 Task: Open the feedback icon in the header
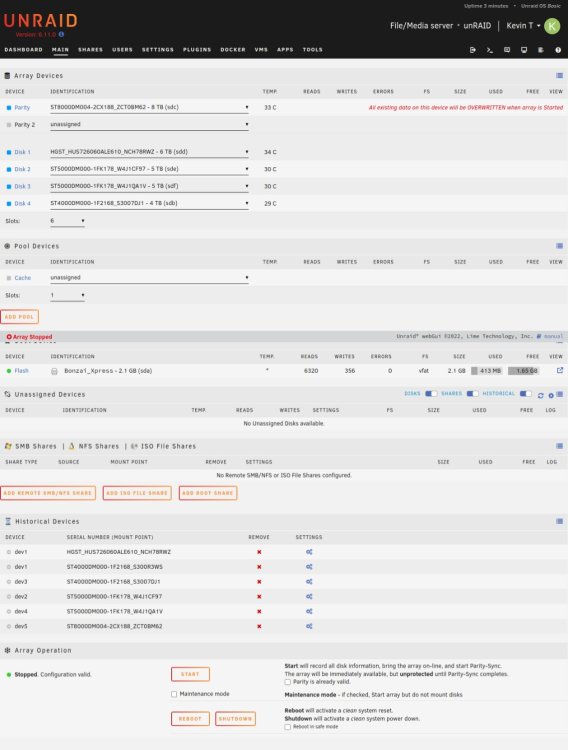pos(507,50)
